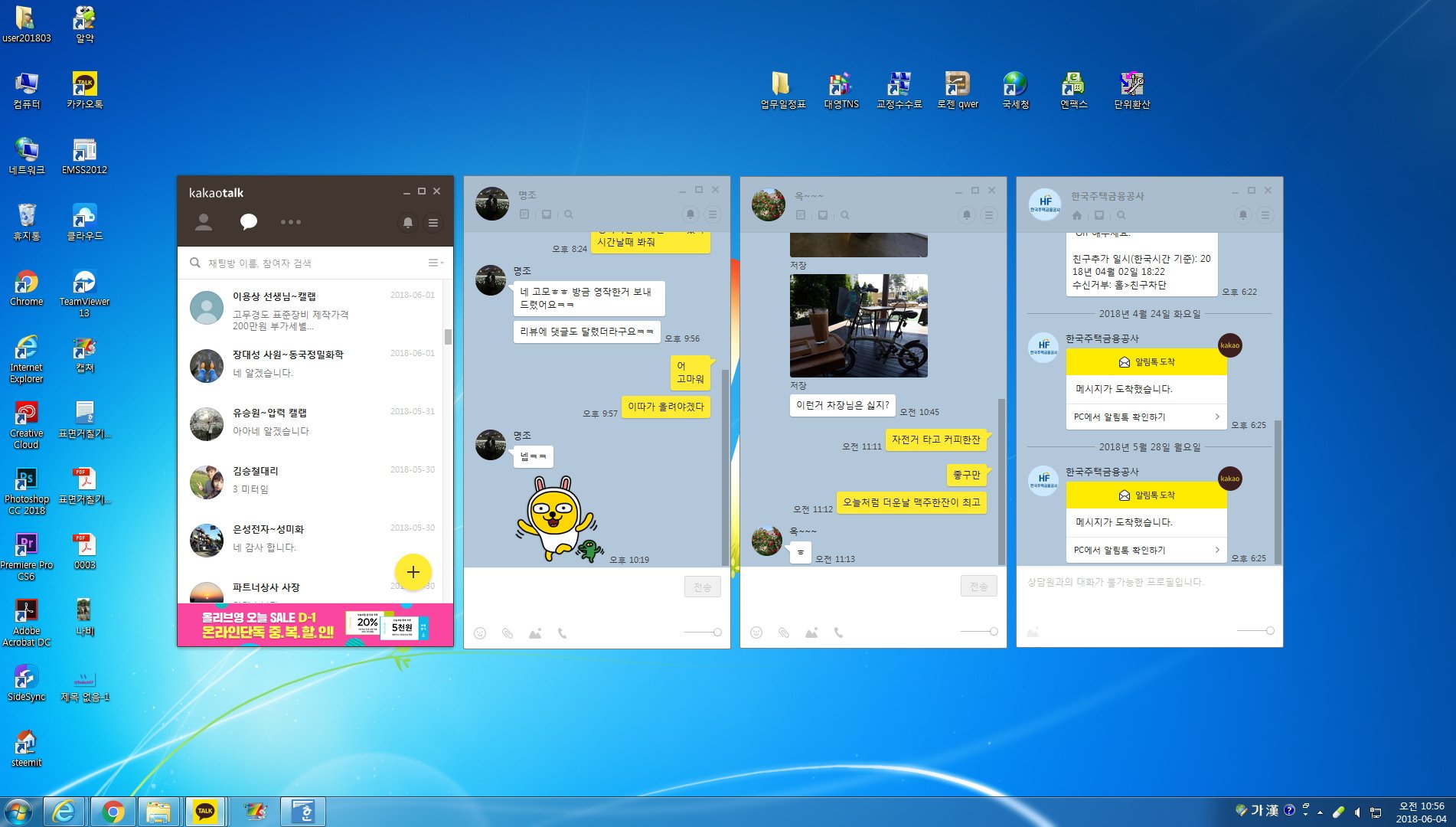This screenshot has height=827, width=1456.
Task: Click KakaoTalk icon in the taskbar
Action: pyautogui.click(x=205, y=812)
